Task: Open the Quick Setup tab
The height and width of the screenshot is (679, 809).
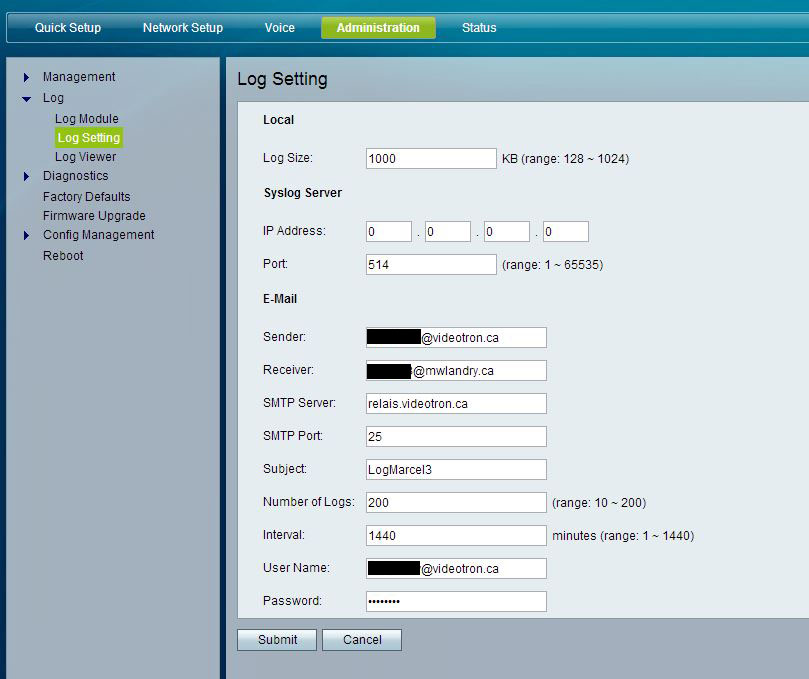Action: tap(68, 28)
